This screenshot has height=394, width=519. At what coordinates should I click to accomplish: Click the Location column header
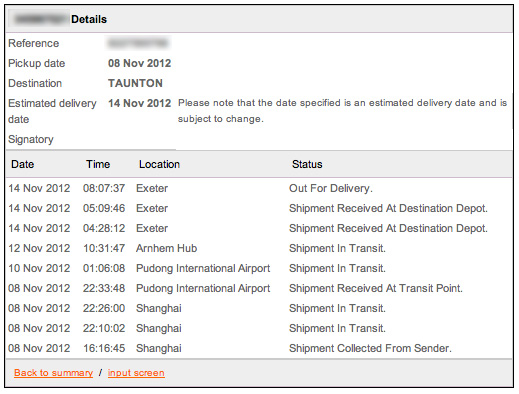(159, 164)
